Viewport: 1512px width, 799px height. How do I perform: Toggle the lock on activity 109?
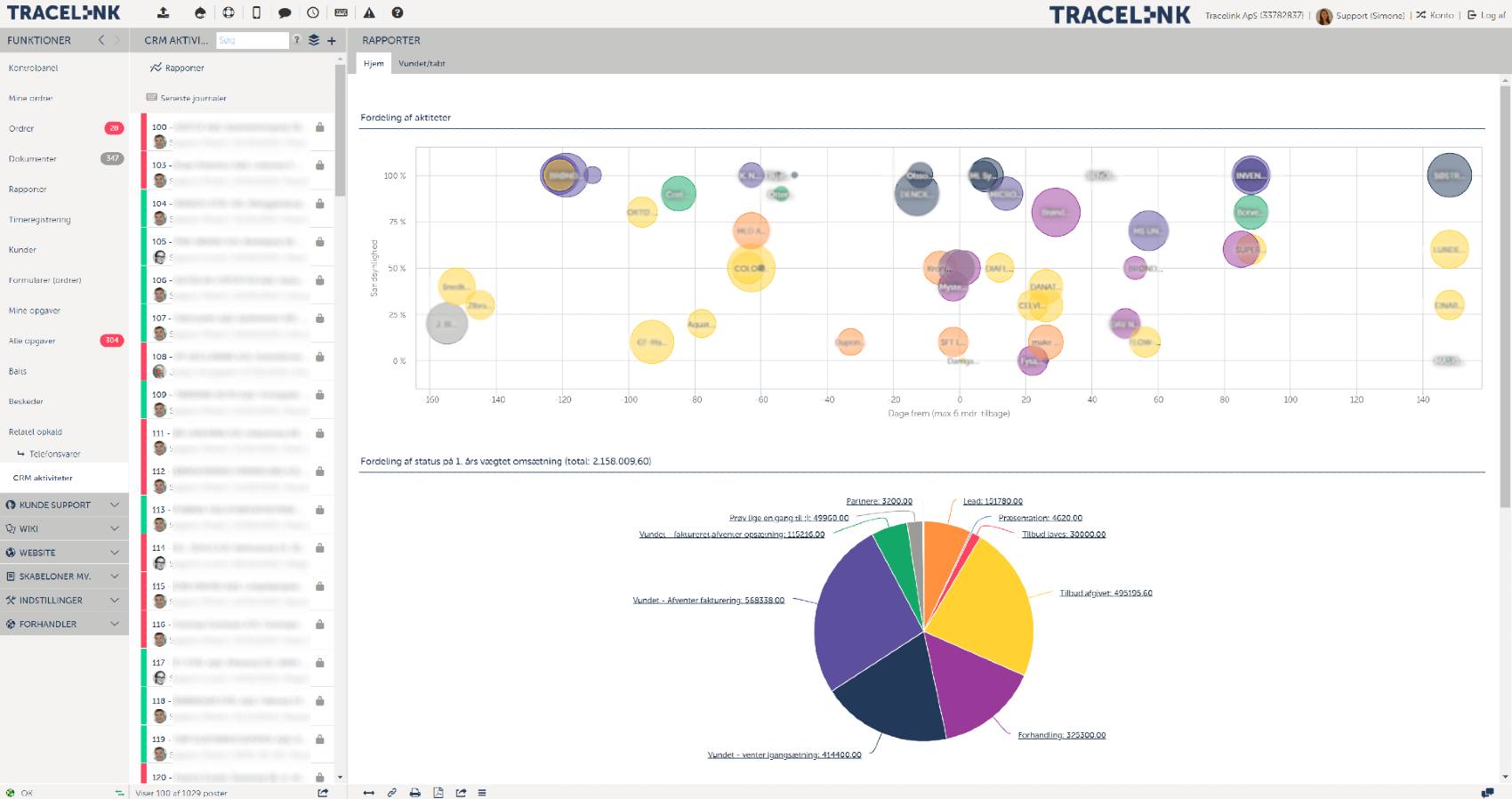click(319, 395)
